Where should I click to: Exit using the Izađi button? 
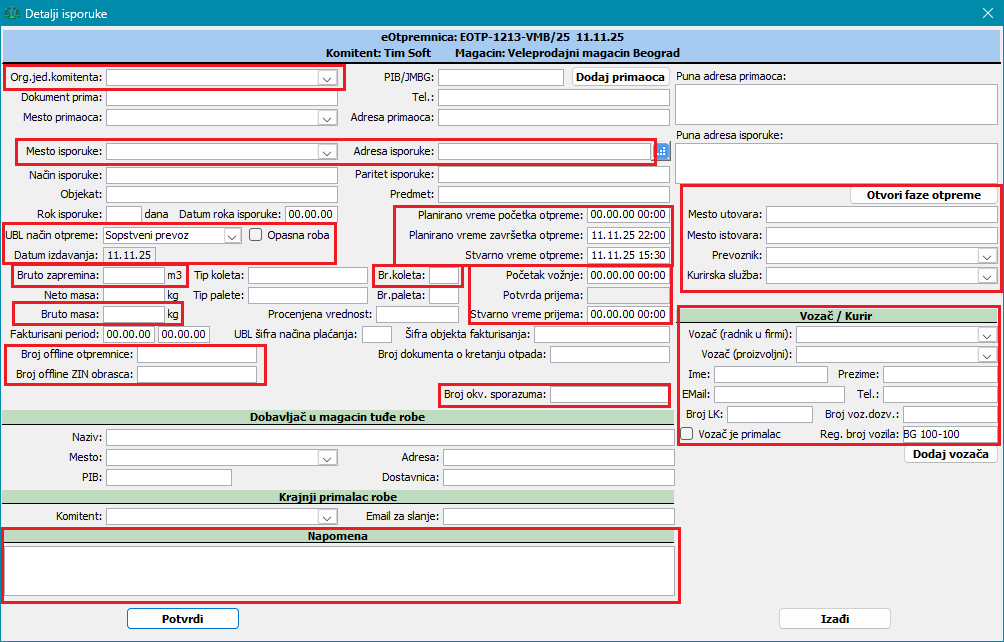[834, 619]
